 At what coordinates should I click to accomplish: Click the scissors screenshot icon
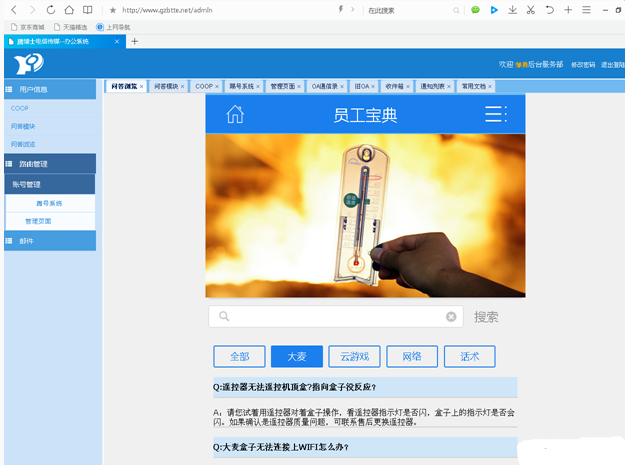tap(531, 10)
